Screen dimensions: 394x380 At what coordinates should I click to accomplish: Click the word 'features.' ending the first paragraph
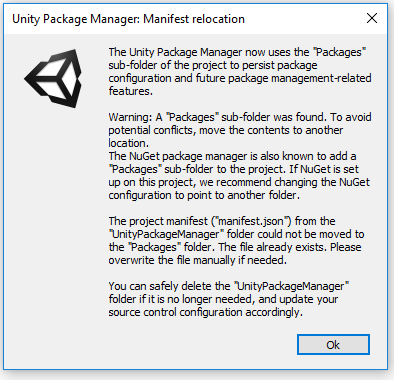[131, 91]
